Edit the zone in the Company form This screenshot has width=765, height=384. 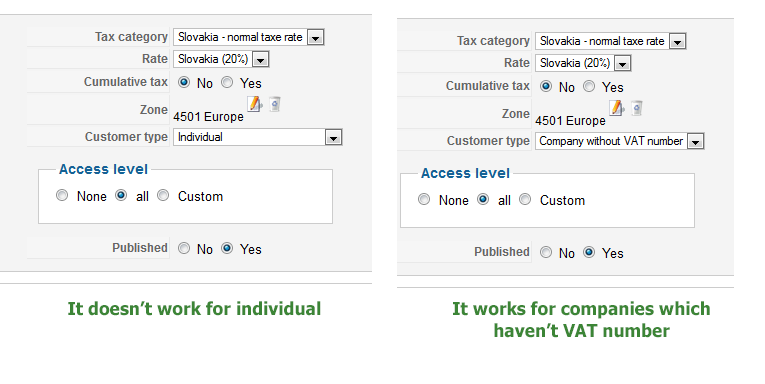[617, 108]
